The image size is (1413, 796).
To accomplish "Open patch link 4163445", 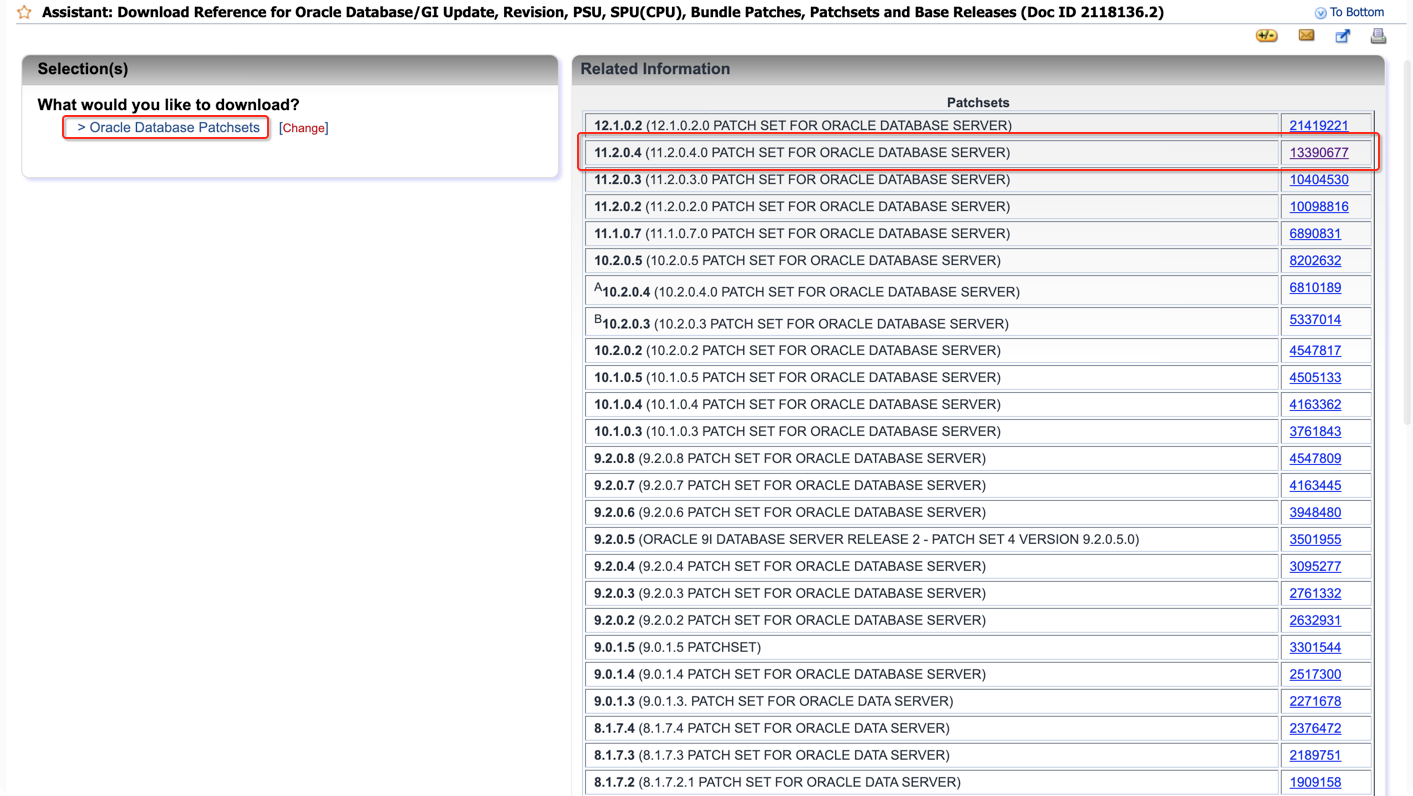I will (1315, 485).
